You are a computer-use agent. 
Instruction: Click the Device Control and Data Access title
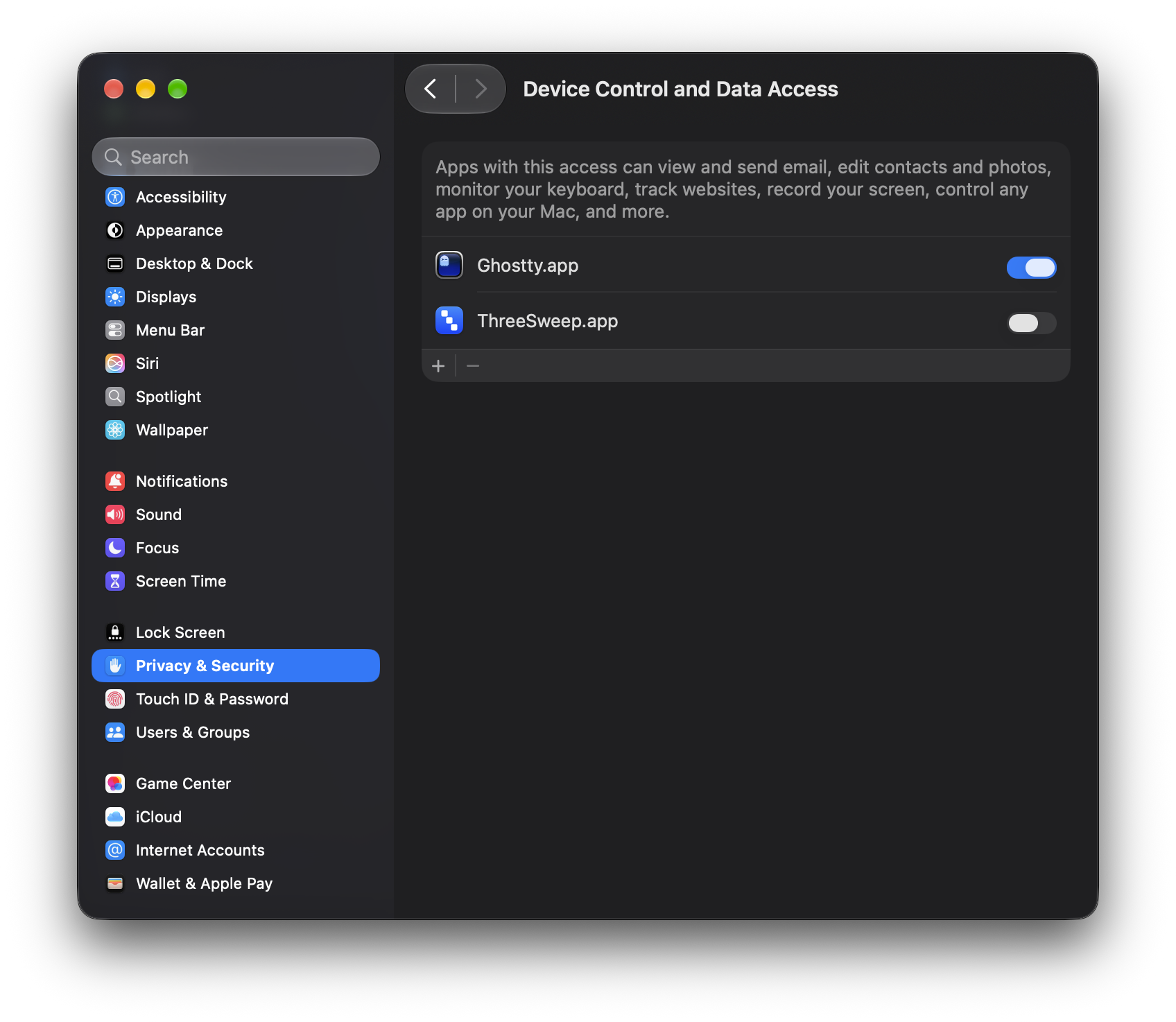tap(680, 89)
